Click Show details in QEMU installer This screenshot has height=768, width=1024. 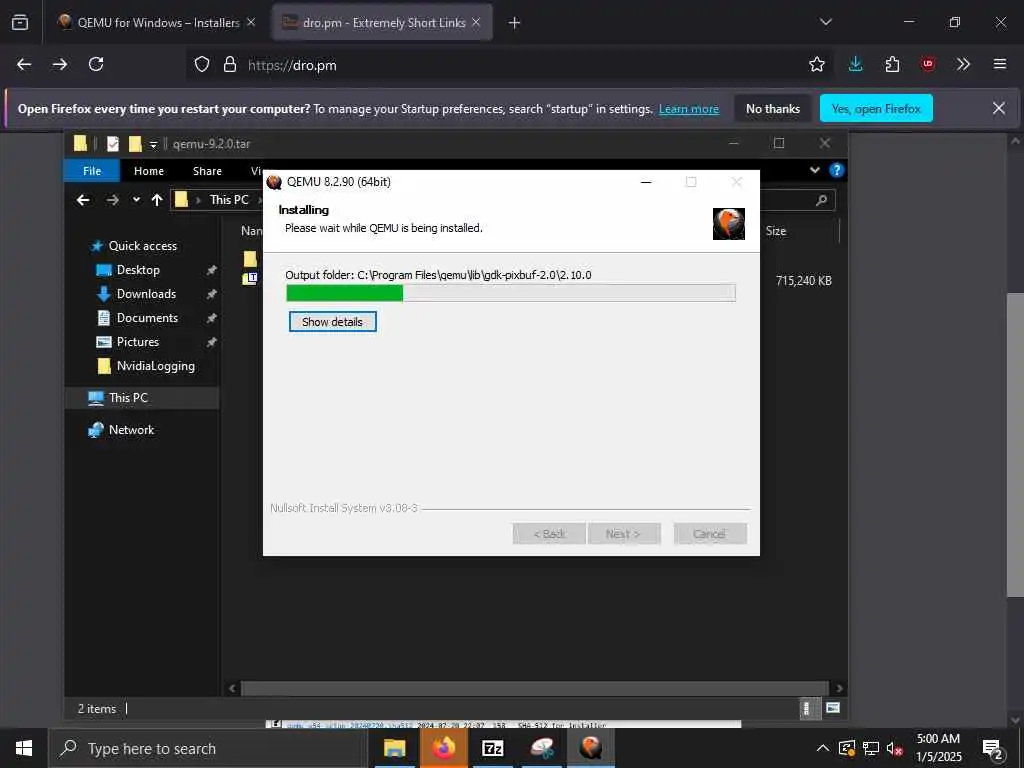tap(332, 321)
